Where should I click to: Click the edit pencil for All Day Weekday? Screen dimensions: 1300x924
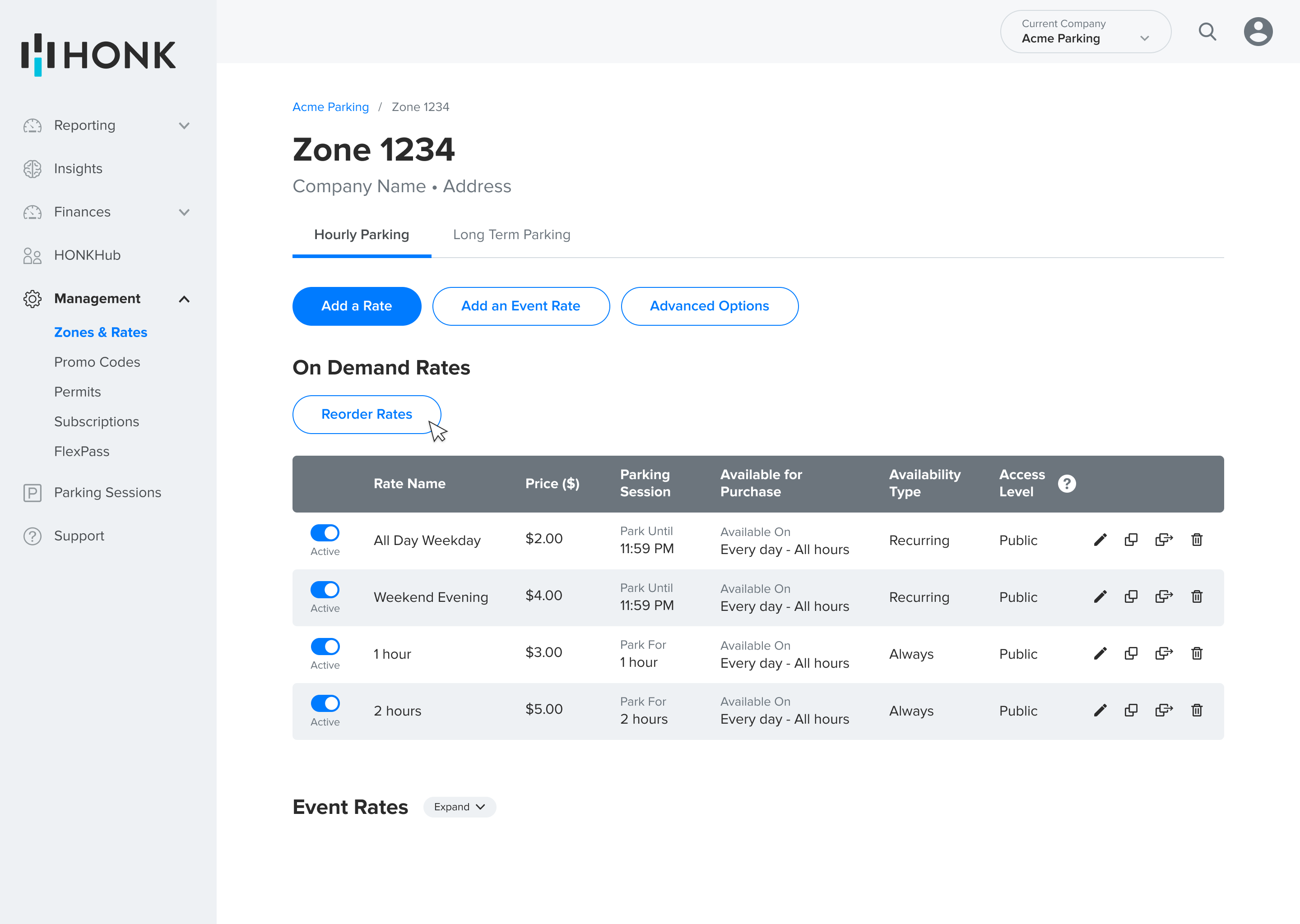(1100, 540)
